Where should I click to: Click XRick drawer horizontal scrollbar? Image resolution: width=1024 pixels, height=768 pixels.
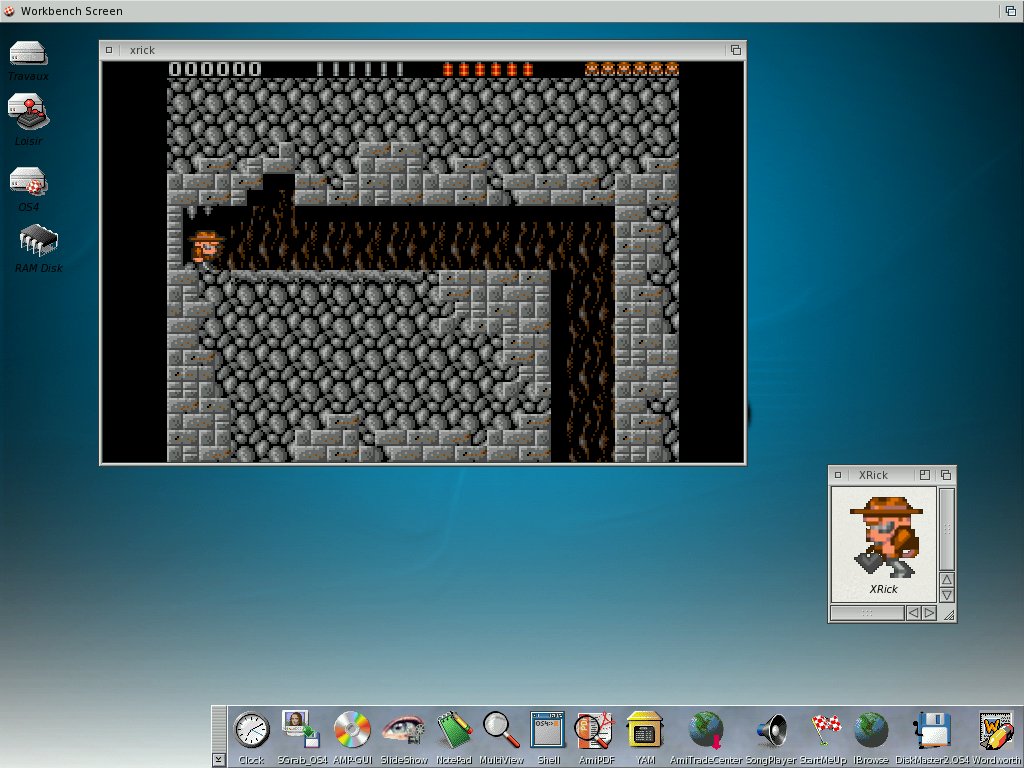pos(867,613)
